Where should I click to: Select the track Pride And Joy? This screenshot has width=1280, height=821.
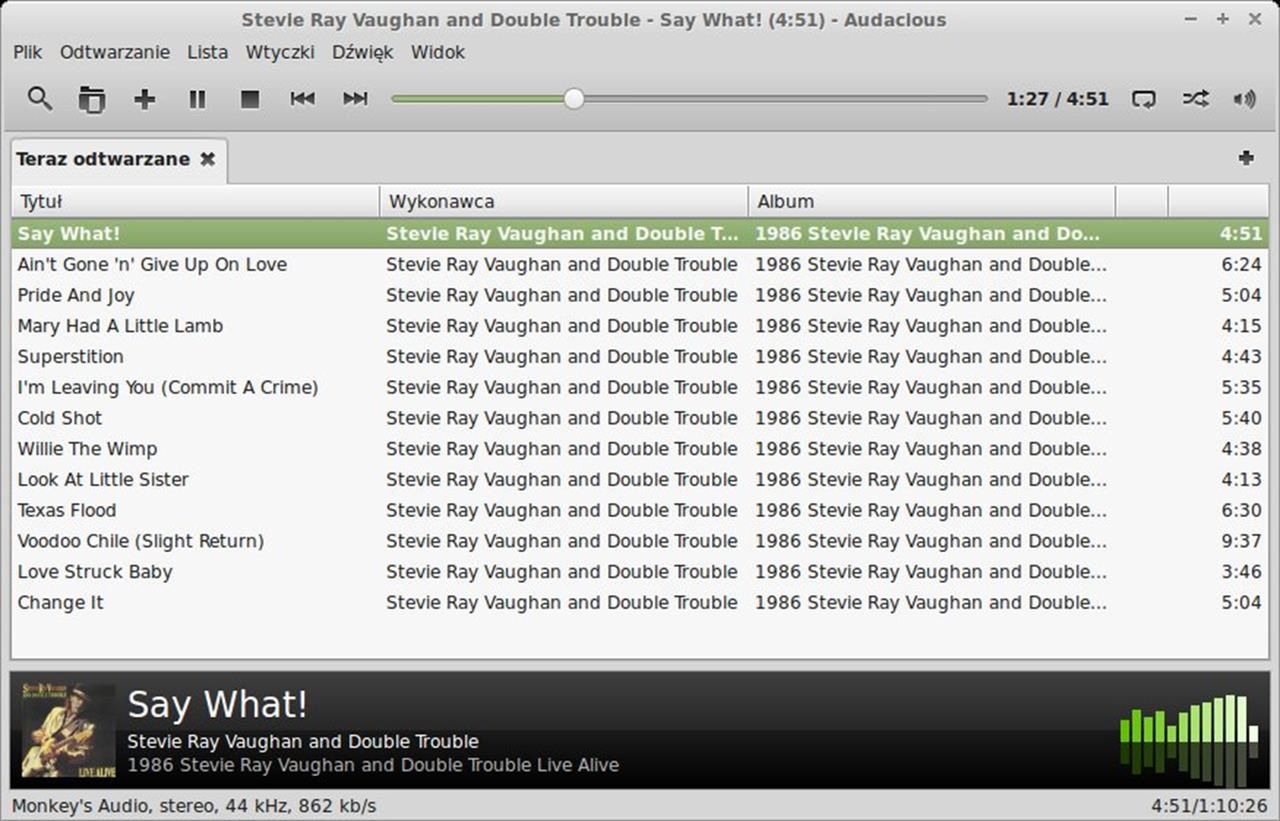640,295
